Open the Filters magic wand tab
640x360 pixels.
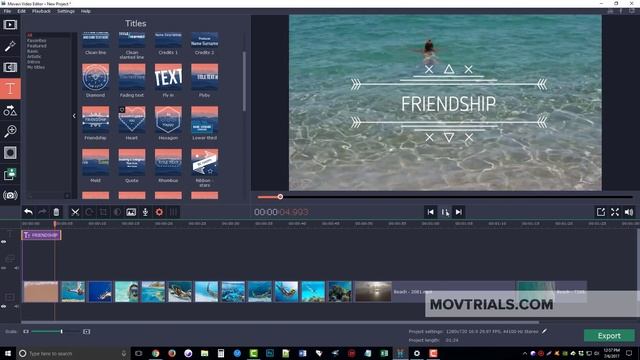pyautogui.click(x=10, y=46)
